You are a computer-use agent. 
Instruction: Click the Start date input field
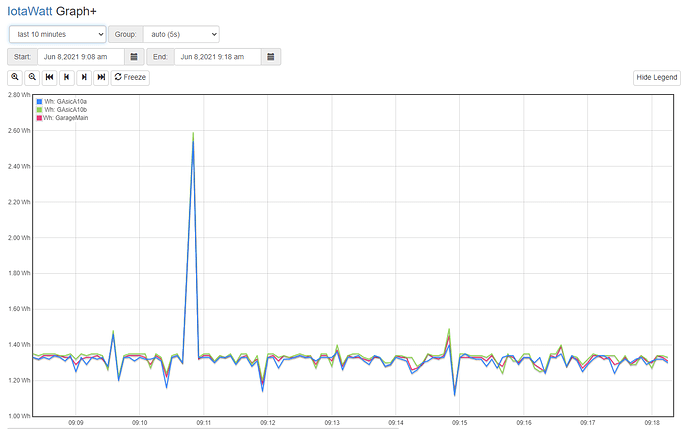[81, 57]
